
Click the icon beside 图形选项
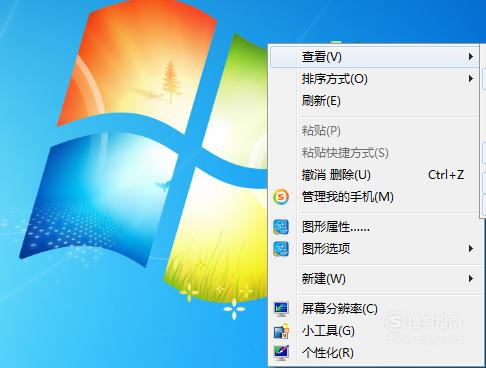[x=281, y=249]
